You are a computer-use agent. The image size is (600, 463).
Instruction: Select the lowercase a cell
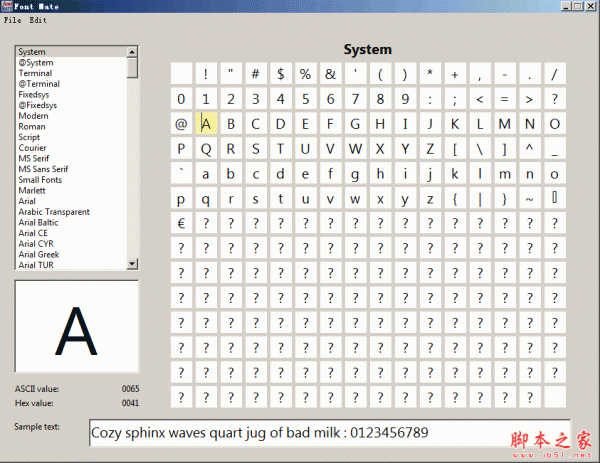coord(206,174)
